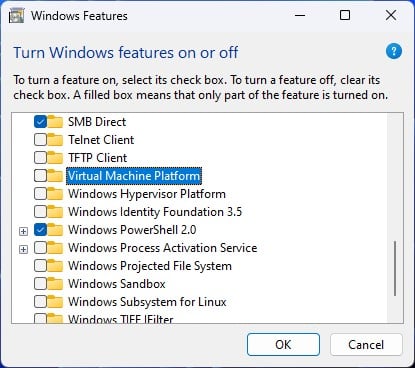
Task: Select the highlighted Virtual Machine Platform label
Action: 134,176
